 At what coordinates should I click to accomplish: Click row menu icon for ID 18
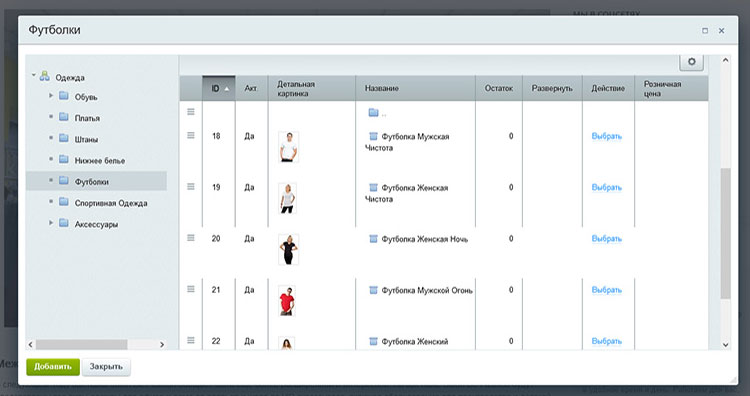click(x=191, y=135)
